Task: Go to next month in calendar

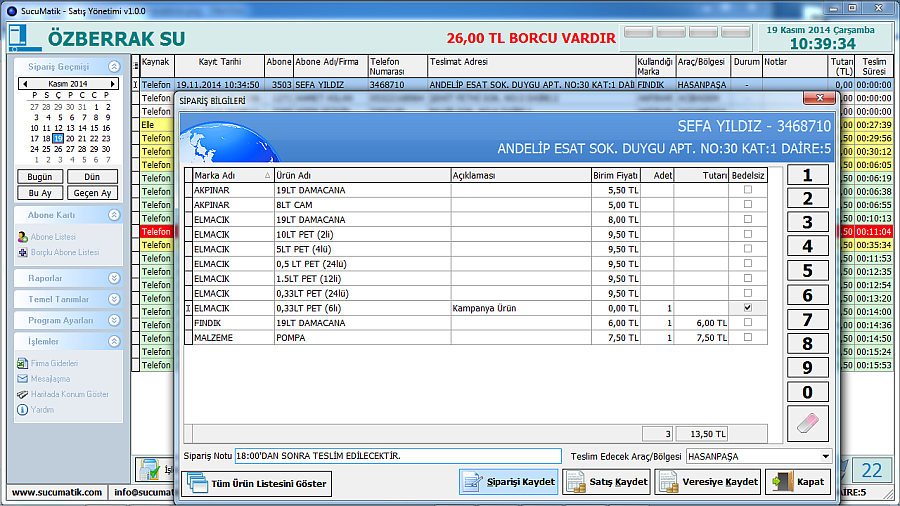Action: [x=112, y=84]
